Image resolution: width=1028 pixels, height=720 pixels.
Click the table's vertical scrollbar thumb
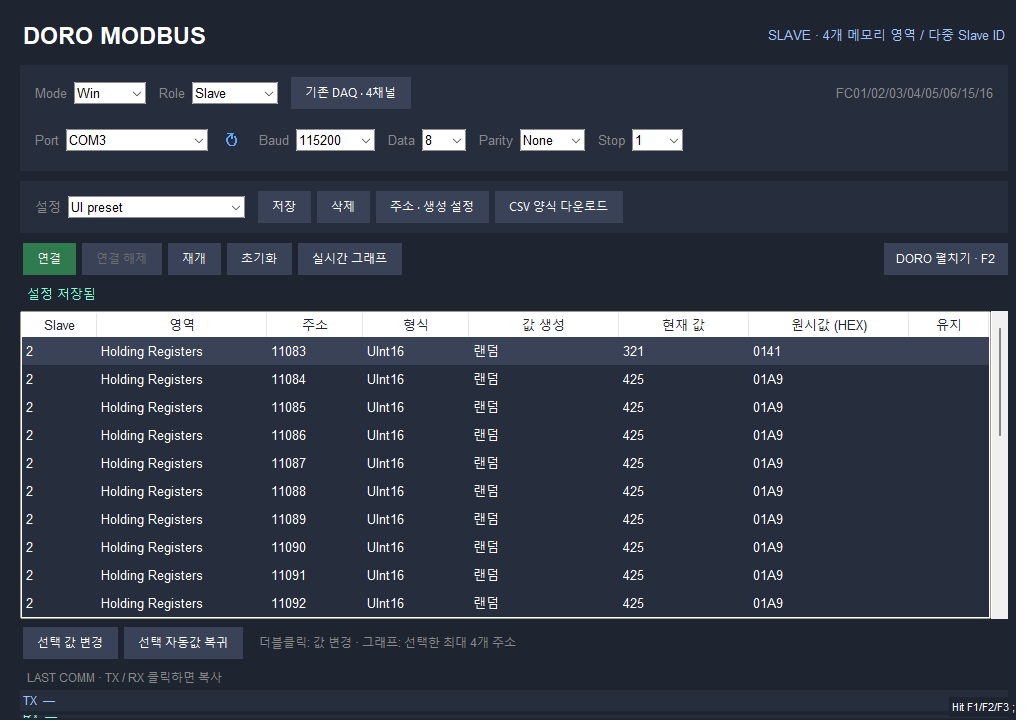(999, 382)
